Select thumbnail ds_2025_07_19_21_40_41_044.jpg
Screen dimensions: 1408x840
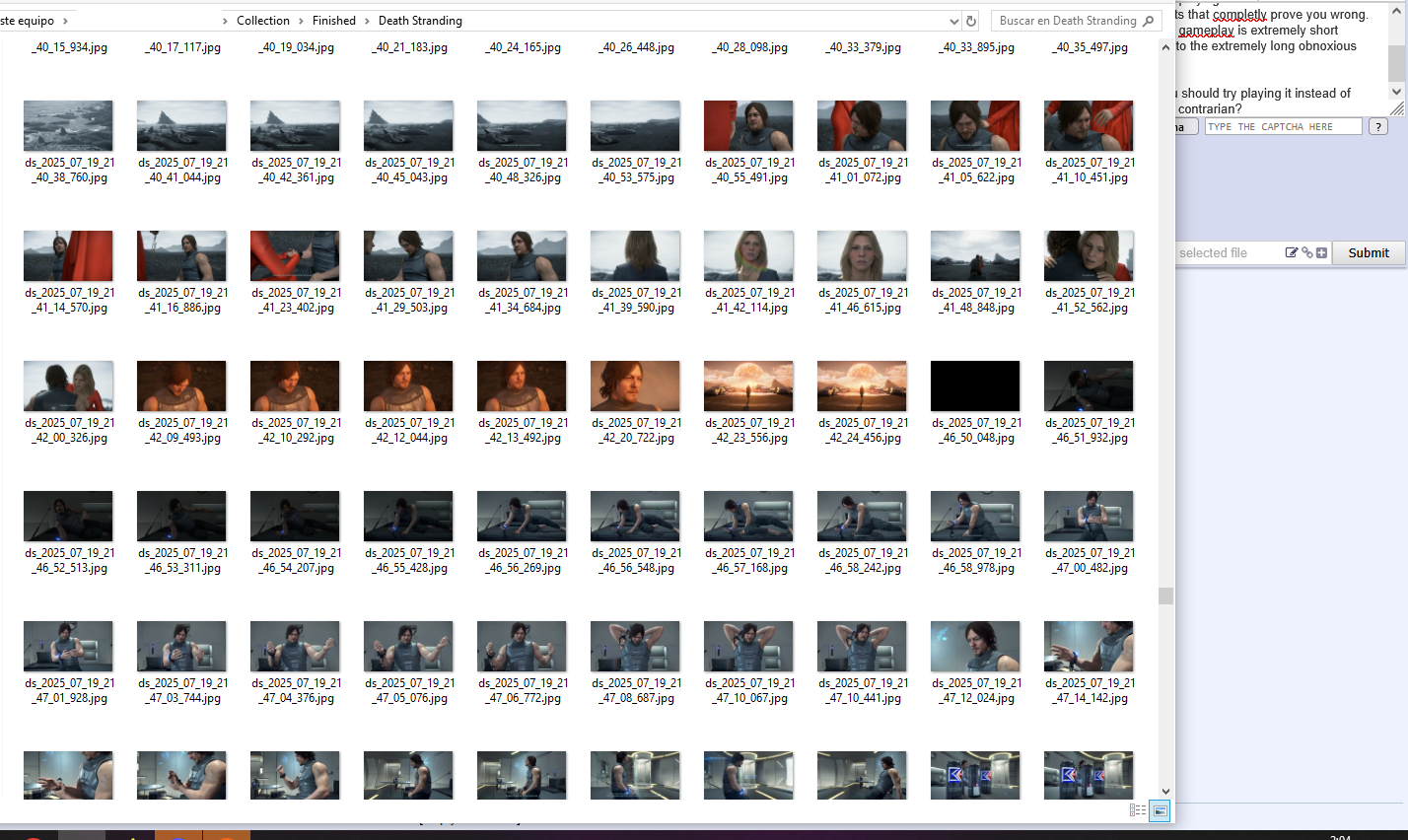click(181, 126)
